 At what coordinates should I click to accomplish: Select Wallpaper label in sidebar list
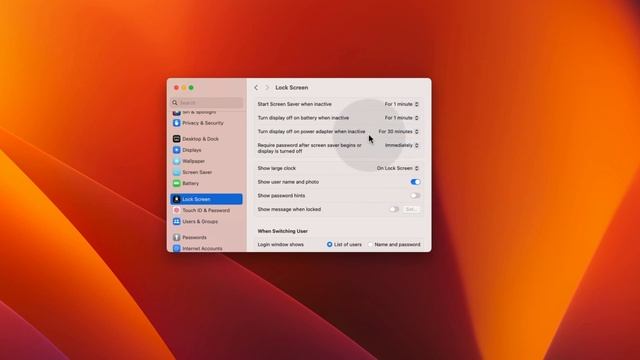[x=193, y=161]
